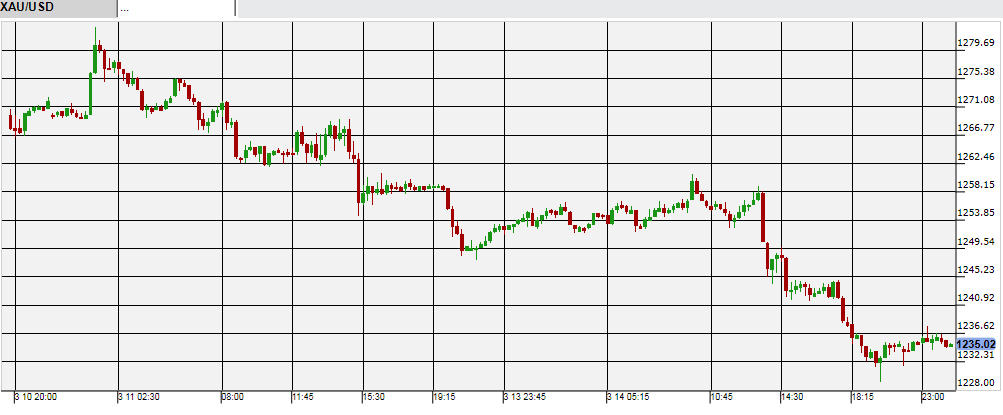Click the highlighted current price label 1235.02
The height and width of the screenshot is (415, 1003).
[x=977, y=343]
